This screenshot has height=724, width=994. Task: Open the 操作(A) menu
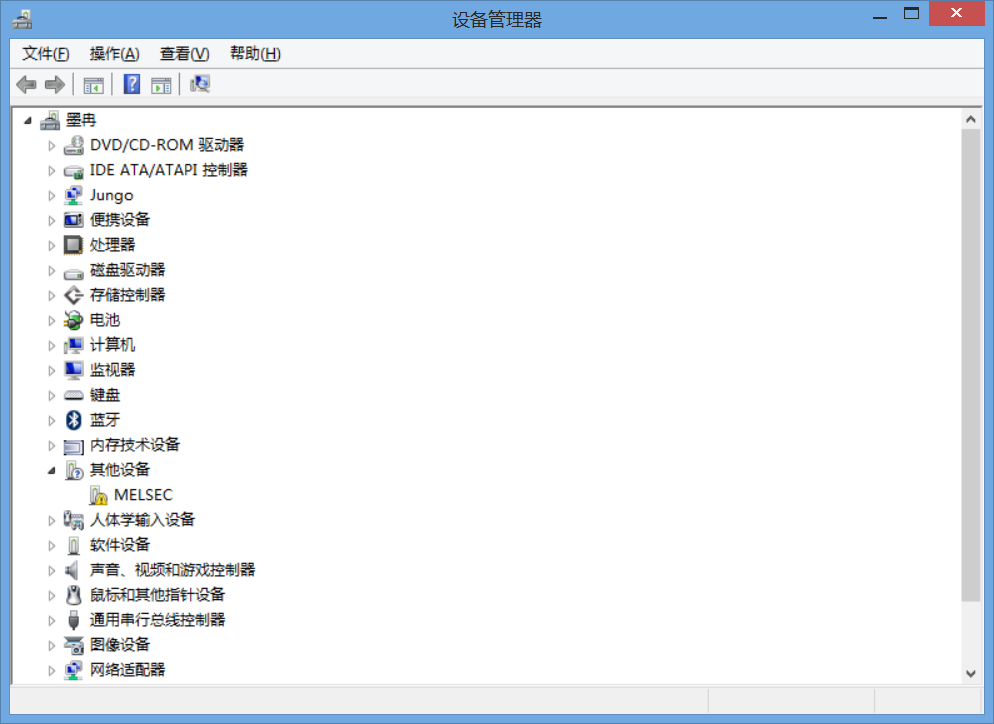[x=114, y=53]
